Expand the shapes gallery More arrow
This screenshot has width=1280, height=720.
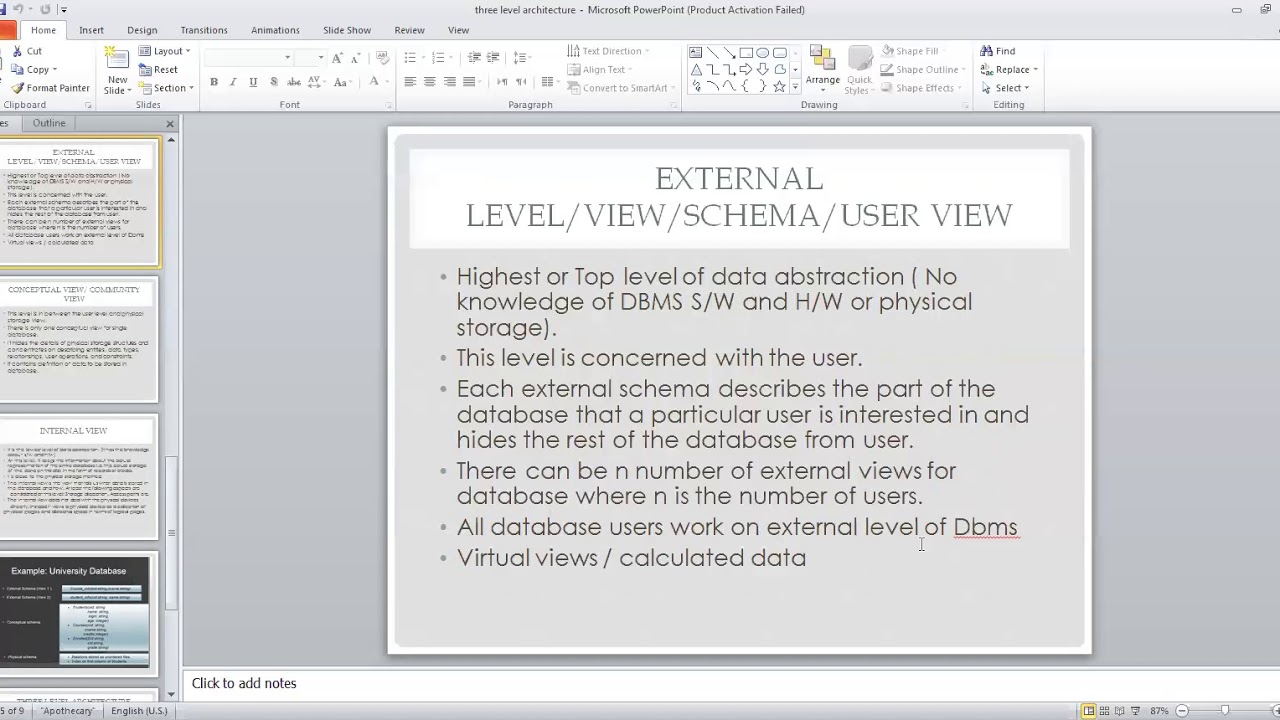(795, 87)
